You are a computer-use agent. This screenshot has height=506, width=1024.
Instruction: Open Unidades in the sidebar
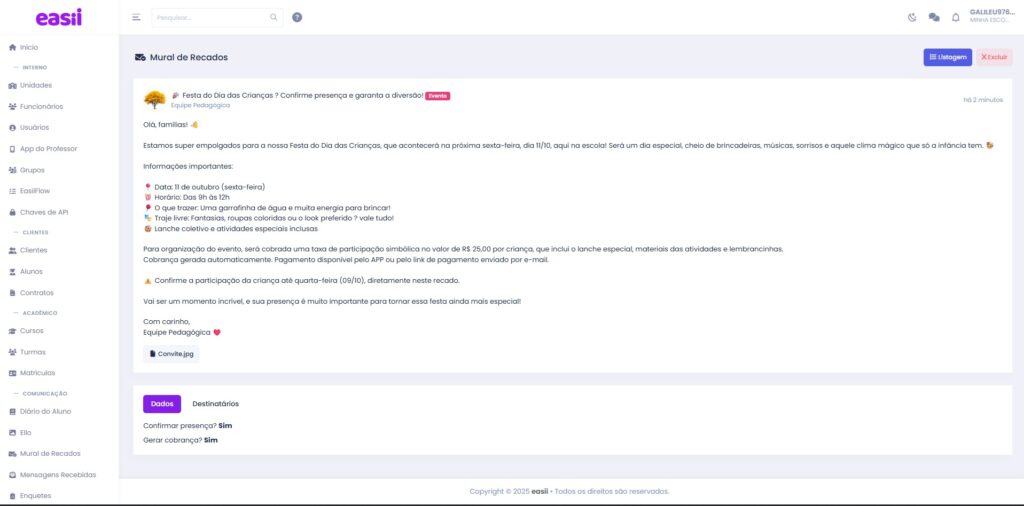pyautogui.click(x=35, y=85)
